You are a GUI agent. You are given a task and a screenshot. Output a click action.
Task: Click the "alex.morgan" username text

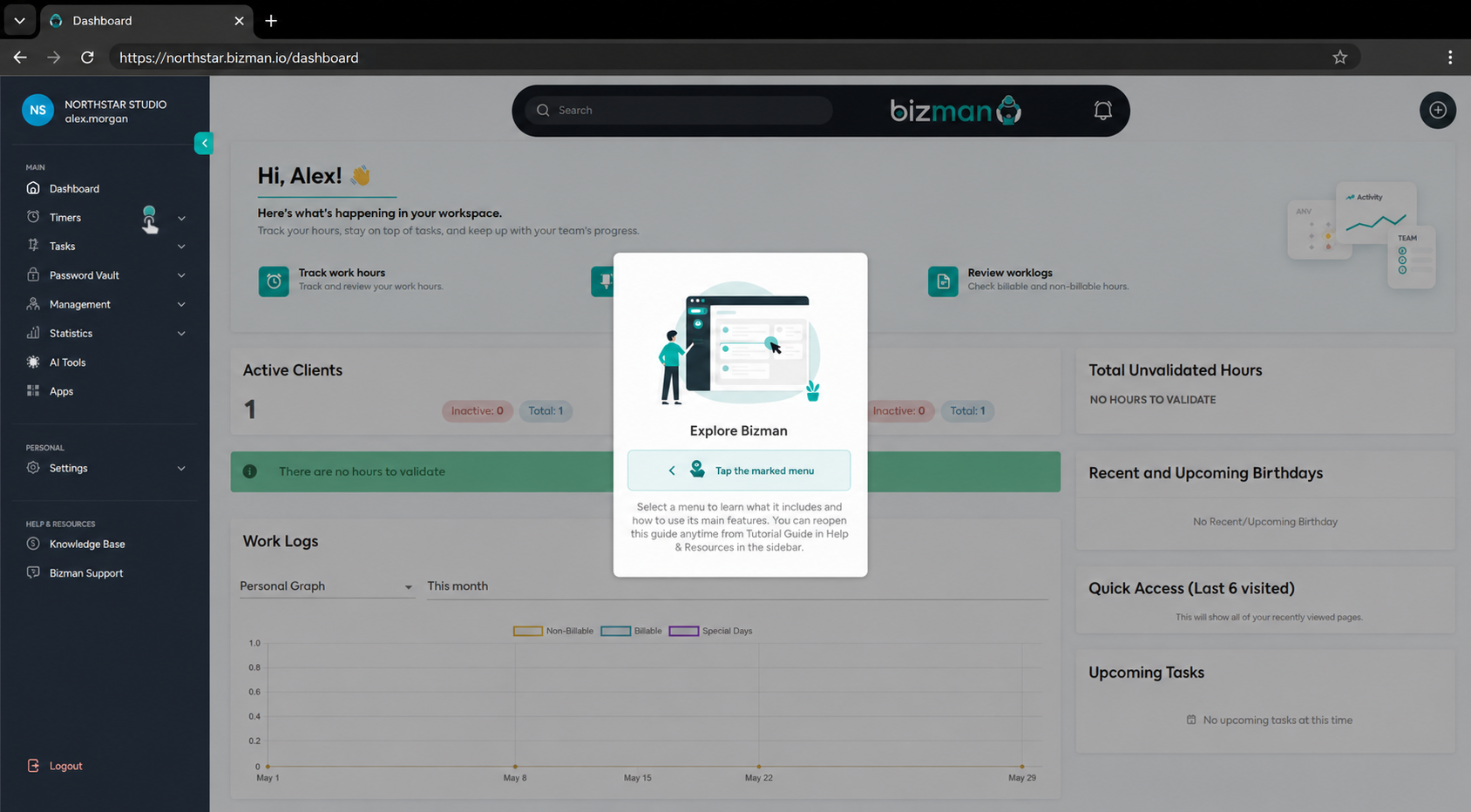[x=96, y=118]
